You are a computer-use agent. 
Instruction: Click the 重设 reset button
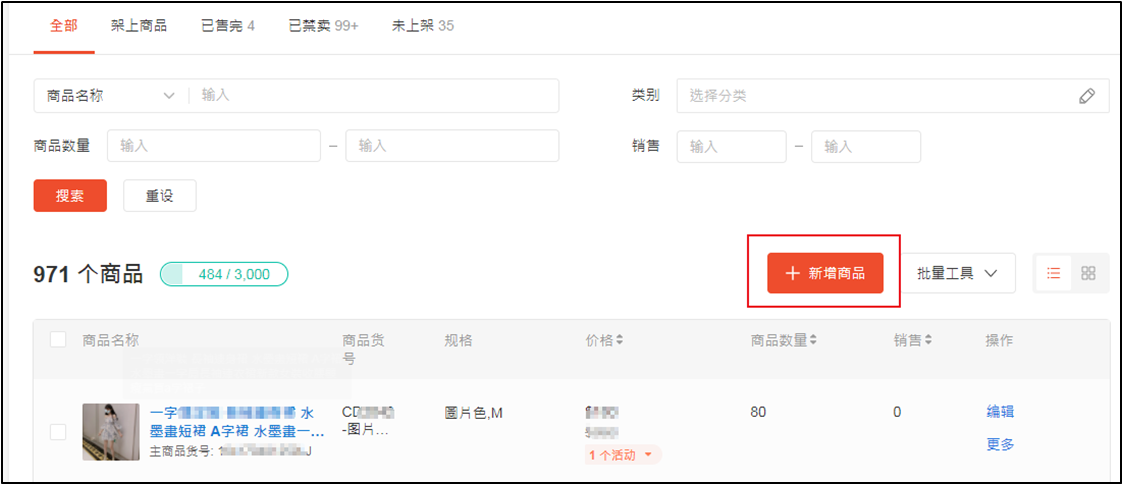coord(160,196)
